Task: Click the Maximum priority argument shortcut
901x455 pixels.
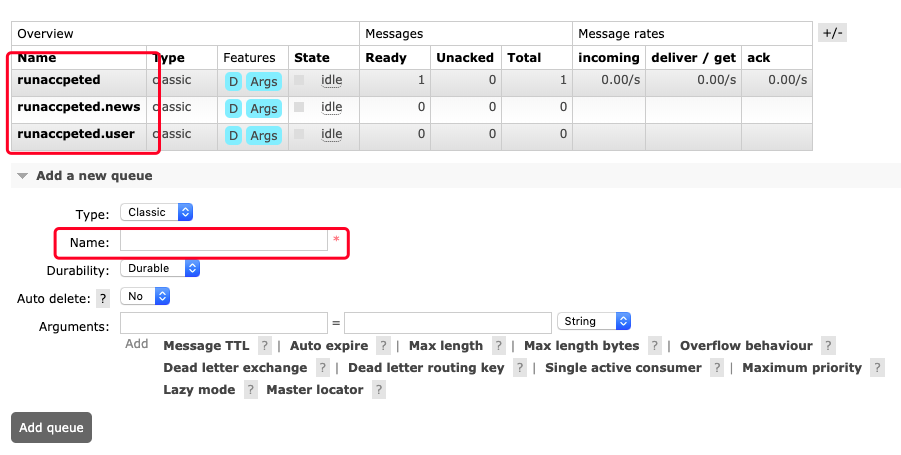Action: (x=802, y=368)
